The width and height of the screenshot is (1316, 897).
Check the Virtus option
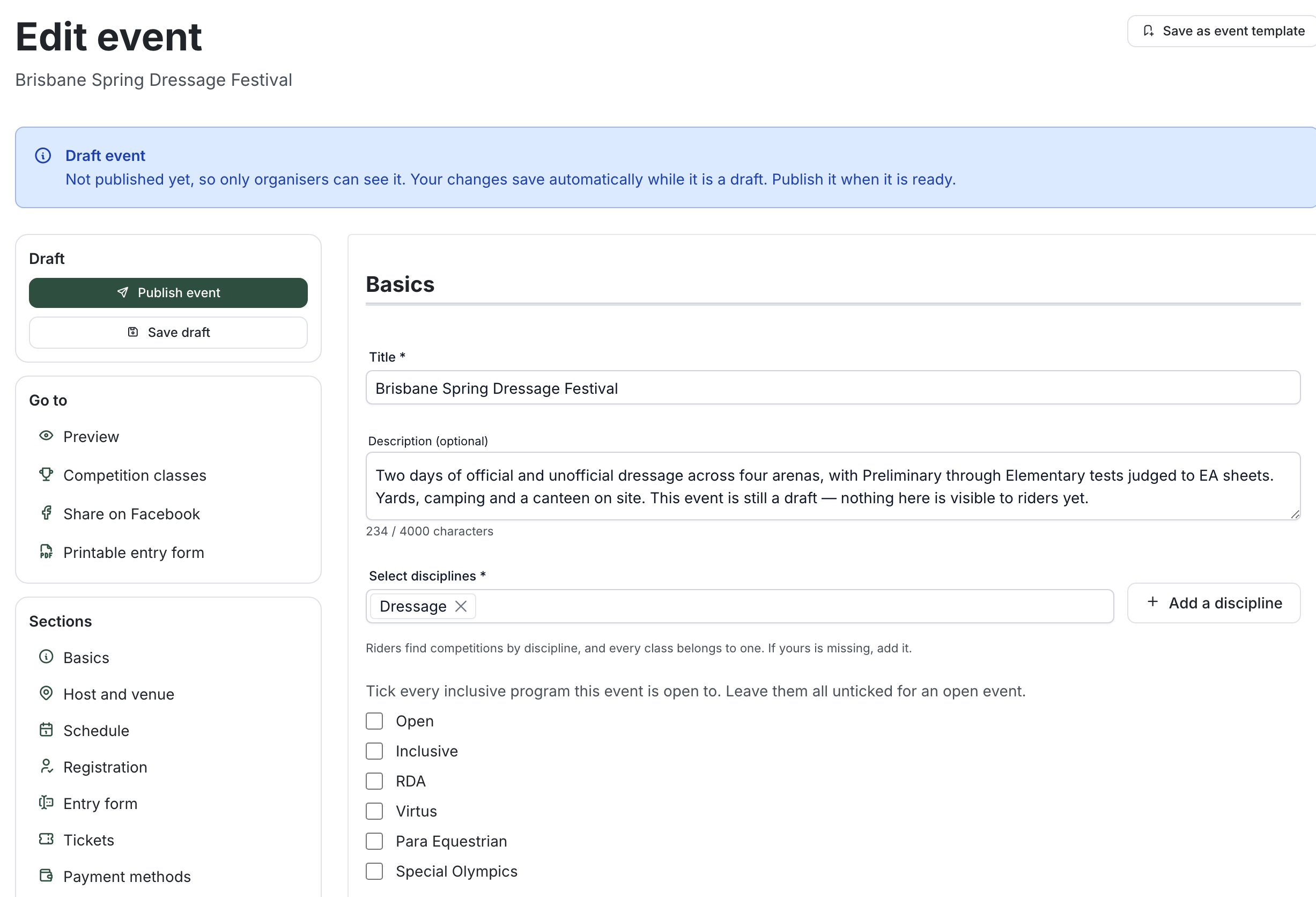click(x=374, y=812)
